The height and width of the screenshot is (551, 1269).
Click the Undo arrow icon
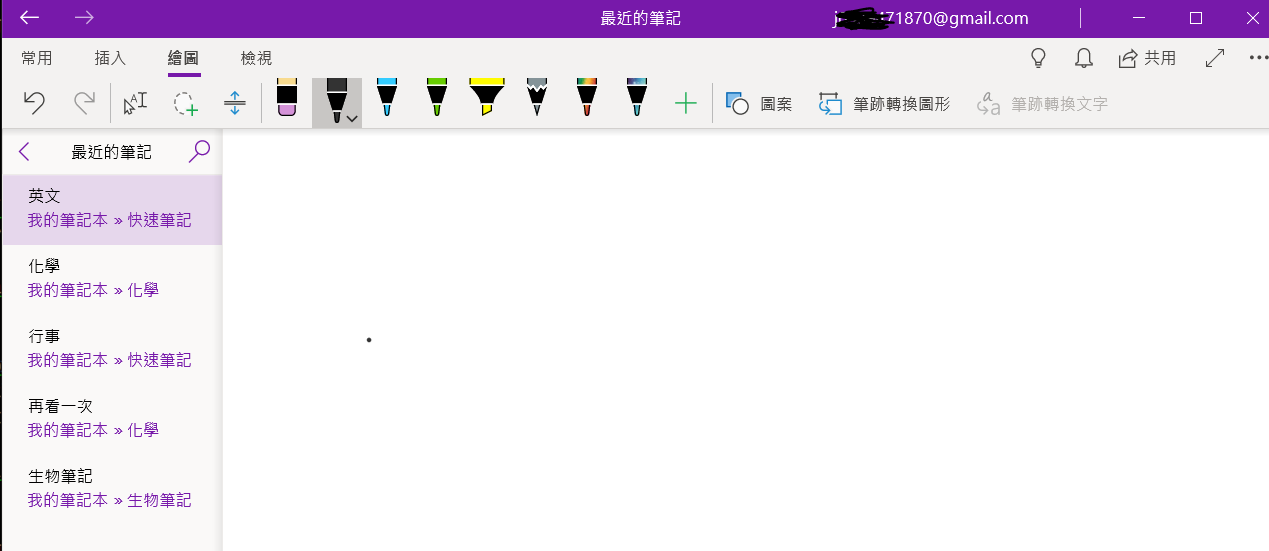click(x=34, y=103)
